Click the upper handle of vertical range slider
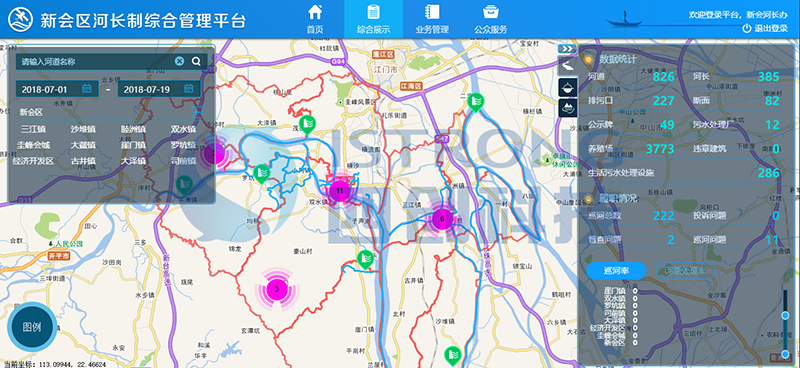This screenshot has height=368, width=800. 785,315
